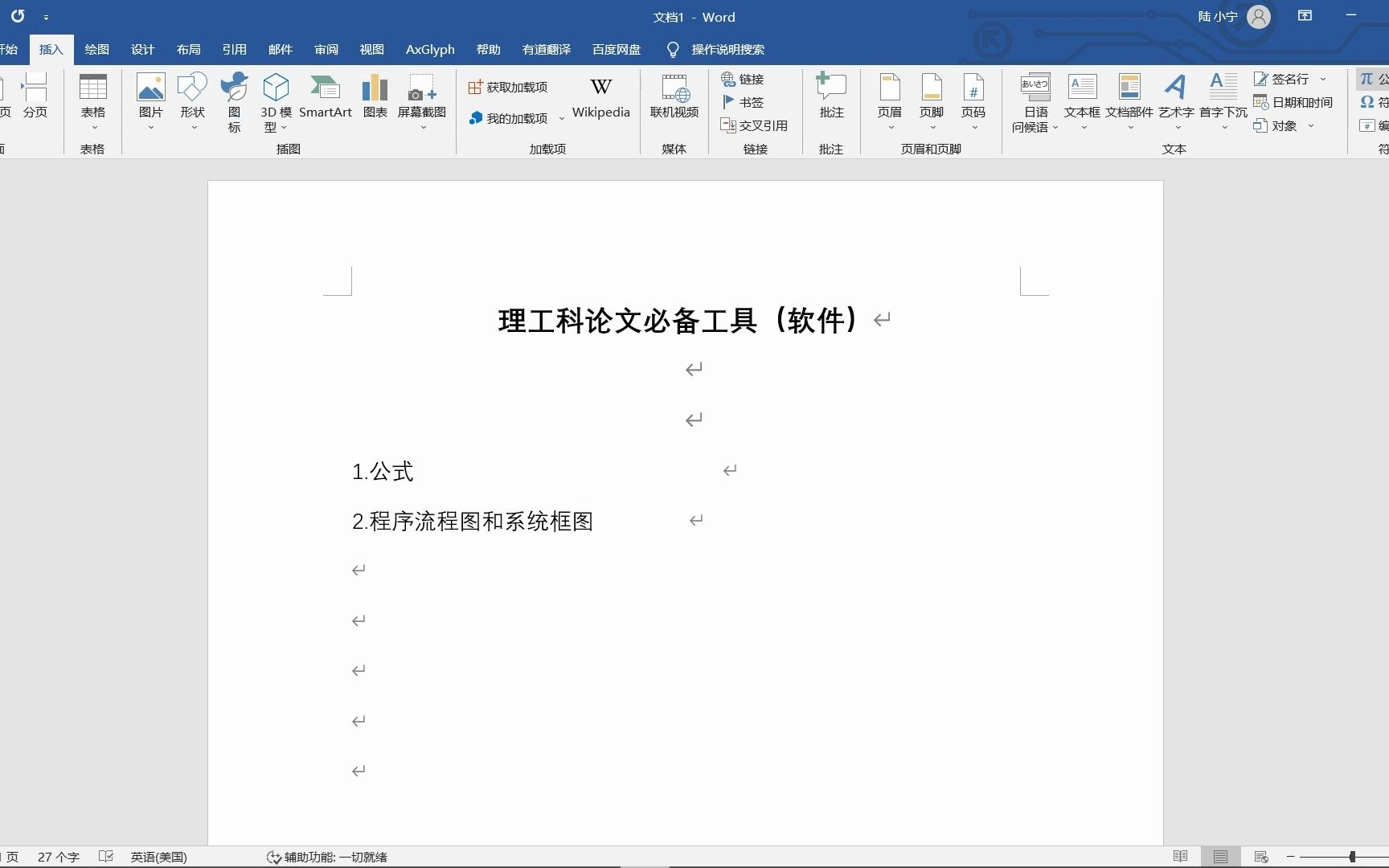Apply 首字下沉 drop cap

[x=1223, y=102]
